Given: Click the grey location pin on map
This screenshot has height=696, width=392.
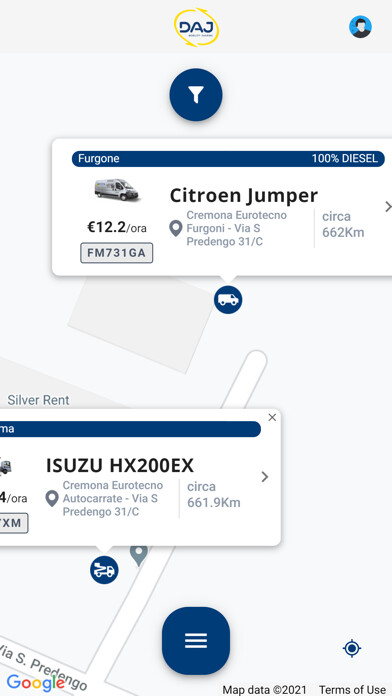Looking at the screenshot, I should coord(139,555).
